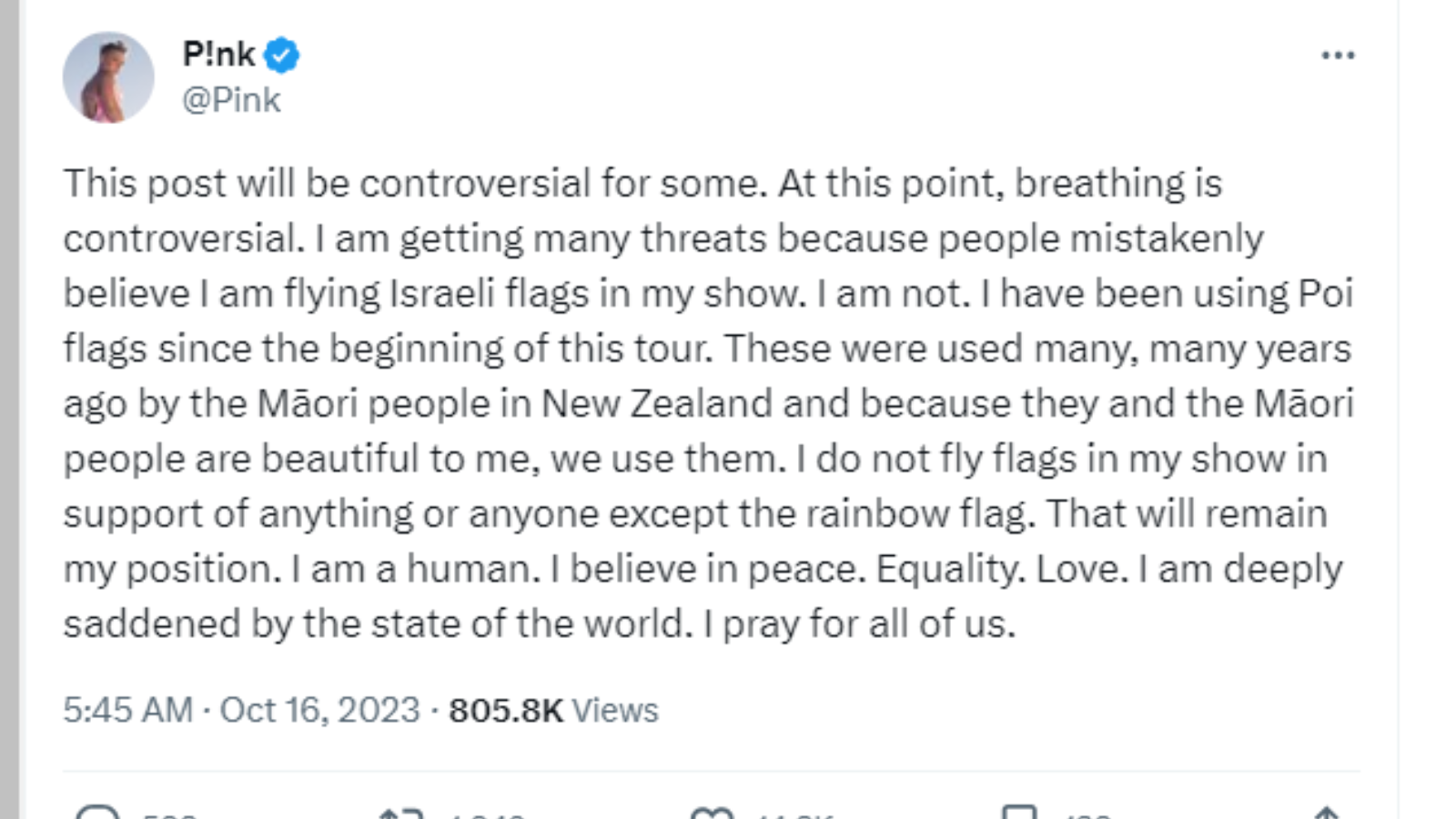Viewport: 1456px width, 819px height.
Task: Bookmark the tweet using bookmark icon
Action: pos(1018,812)
